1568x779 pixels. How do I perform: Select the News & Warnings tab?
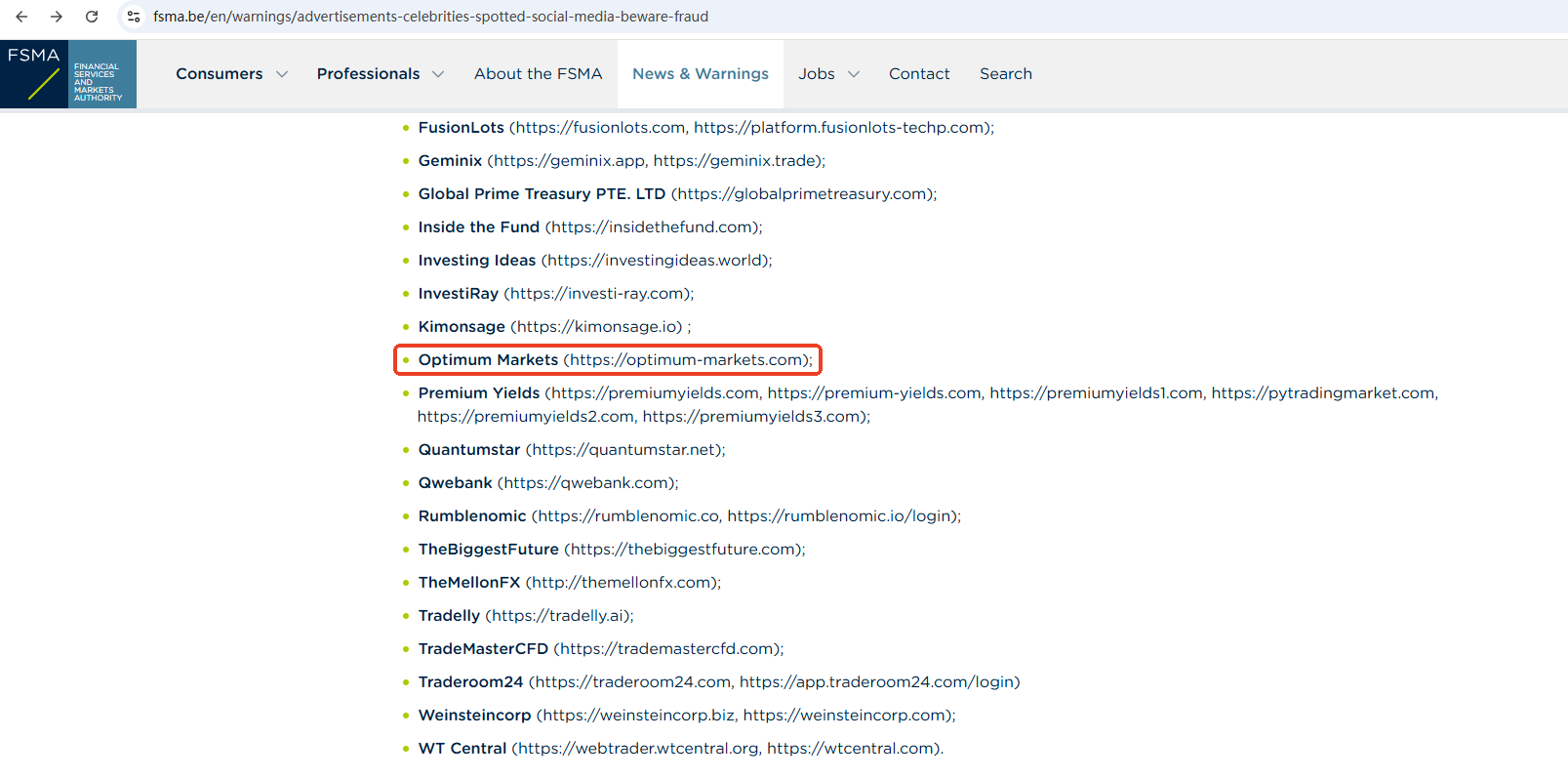700,74
